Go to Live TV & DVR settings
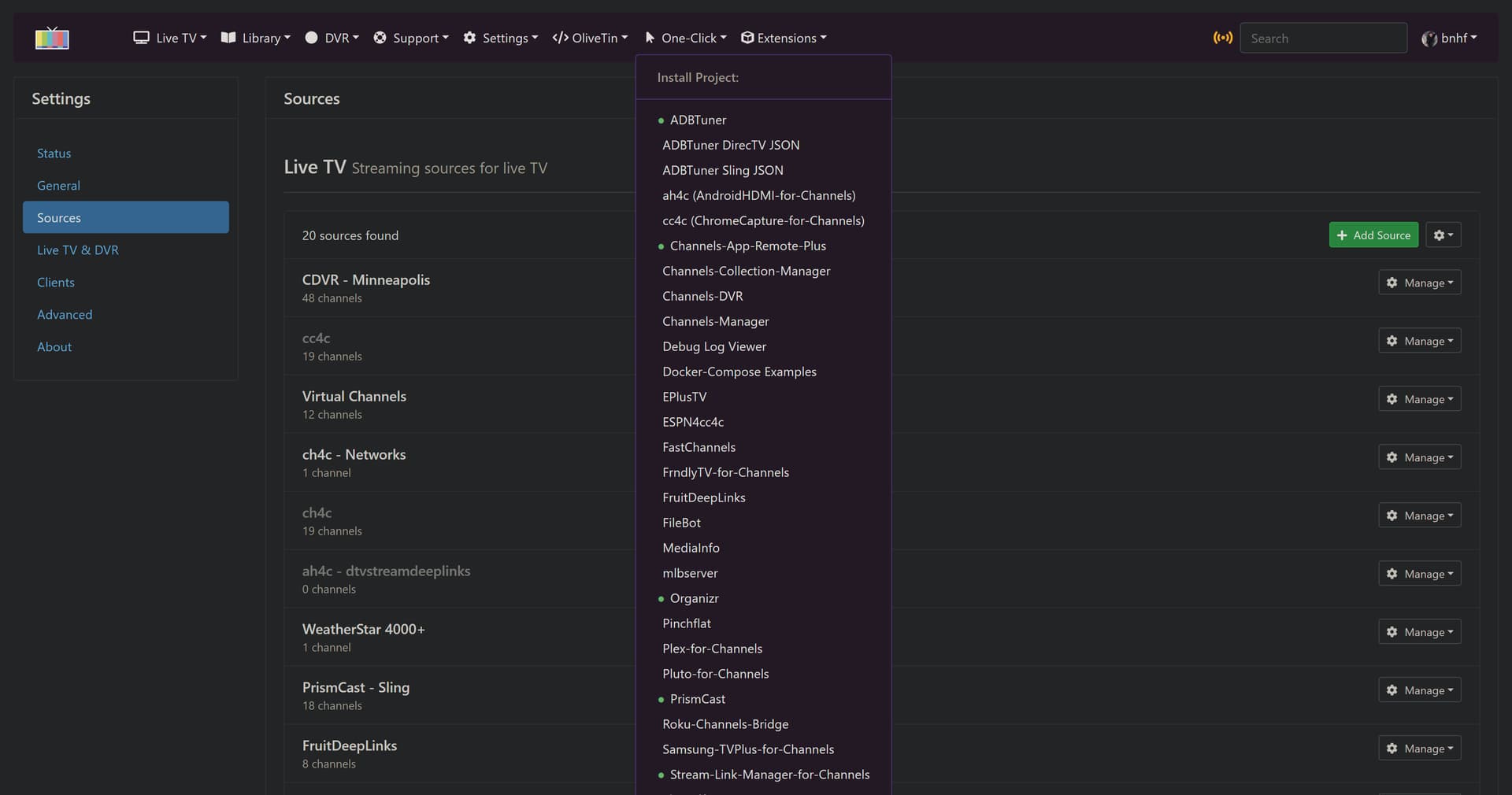Viewport: 1512px width, 795px height. pyautogui.click(x=78, y=250)
